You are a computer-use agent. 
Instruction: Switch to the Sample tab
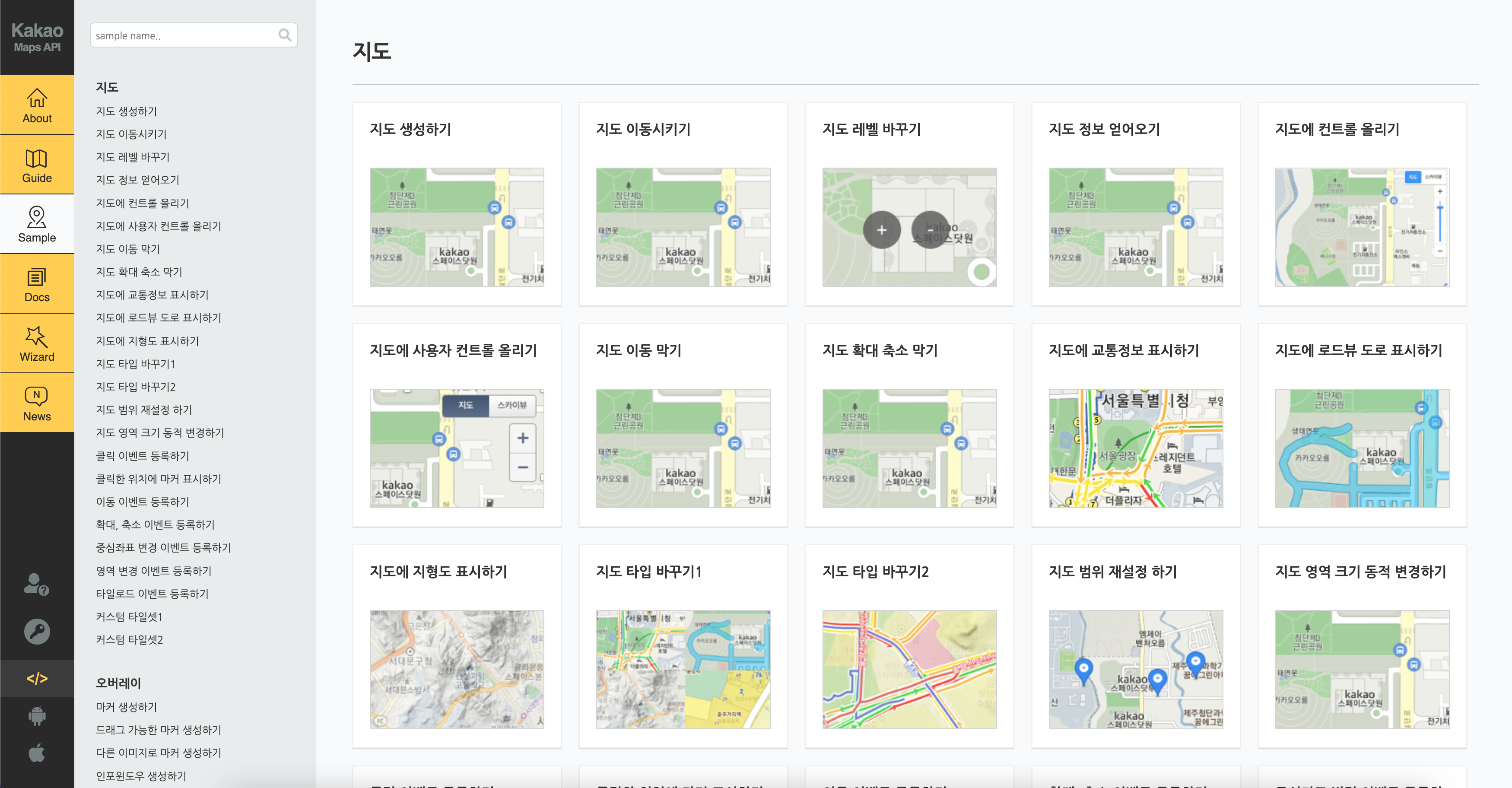click(36, 224)
